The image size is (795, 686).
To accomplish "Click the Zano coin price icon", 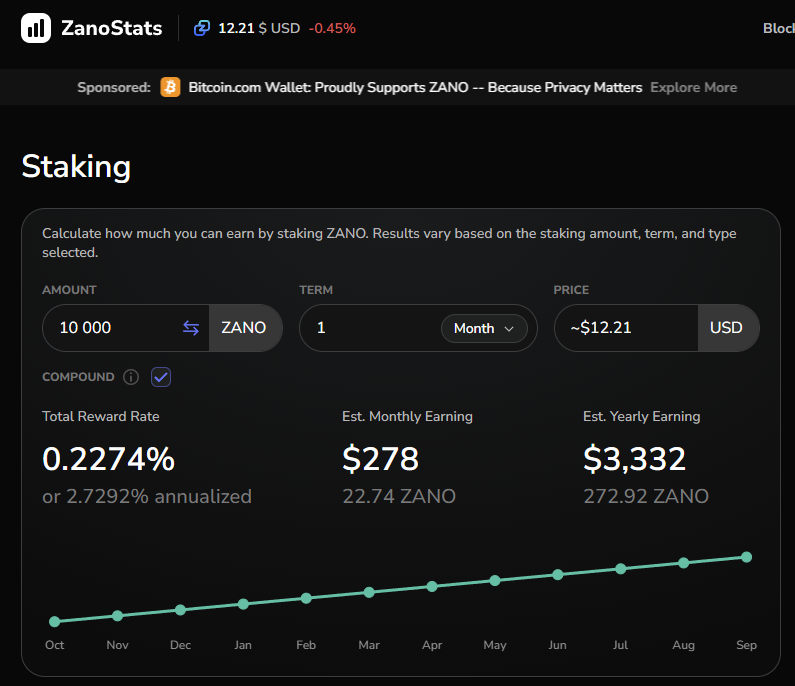I will pyautogui.click(x=203, y=28).
